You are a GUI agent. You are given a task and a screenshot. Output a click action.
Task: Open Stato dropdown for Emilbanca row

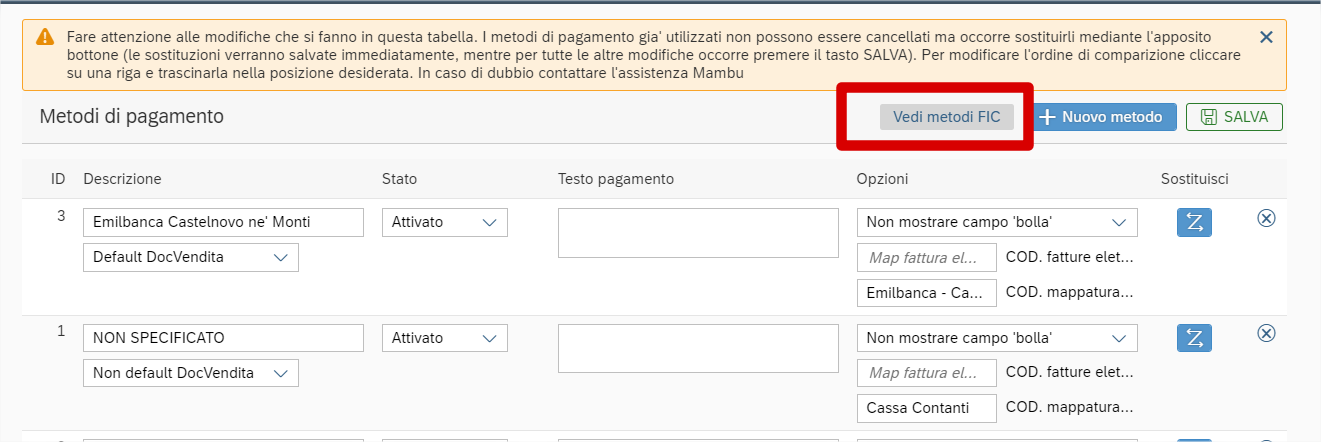click(444, 222)
